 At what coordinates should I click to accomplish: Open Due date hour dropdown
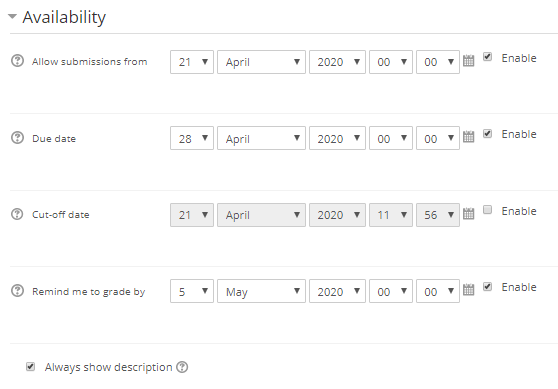pos(391,138)
